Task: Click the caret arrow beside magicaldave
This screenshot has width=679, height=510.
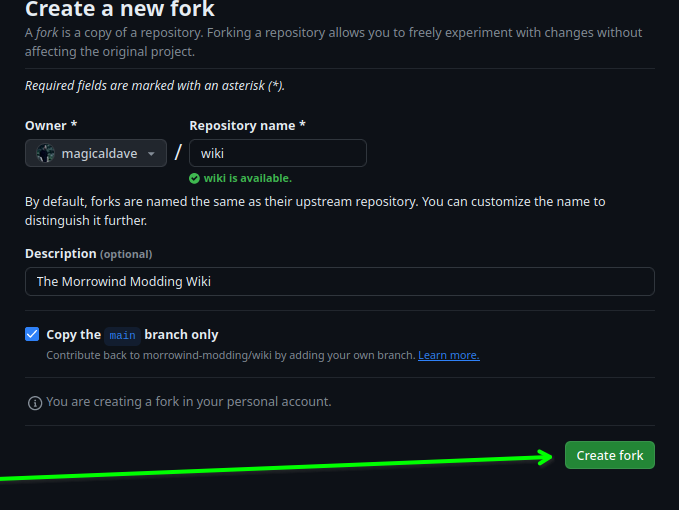Action: [x=151, y=154]
